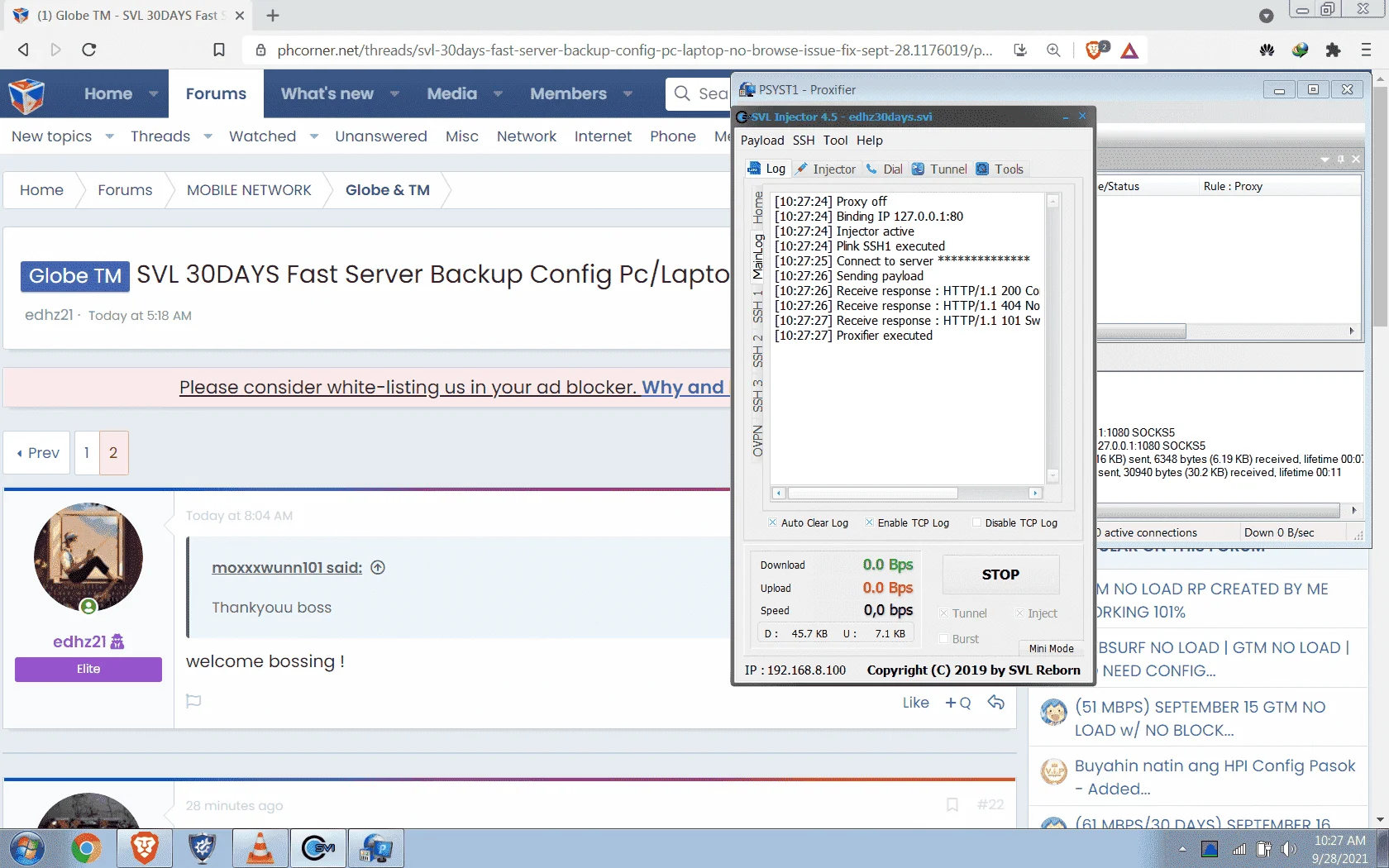Open the Brave tab search dropdown arrow

point(1266,15)
